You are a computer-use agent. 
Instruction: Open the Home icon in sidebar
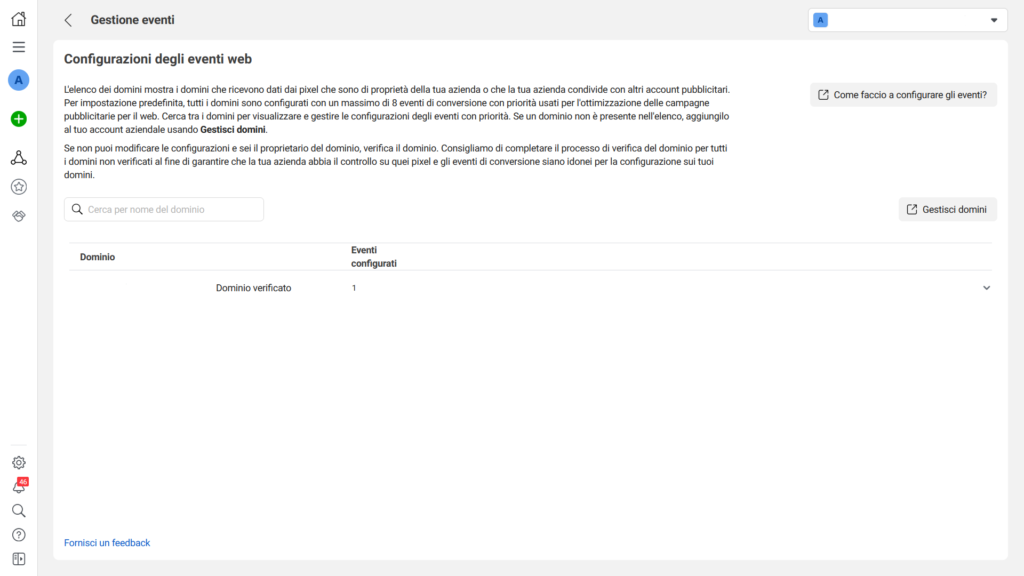click(18, 19)
